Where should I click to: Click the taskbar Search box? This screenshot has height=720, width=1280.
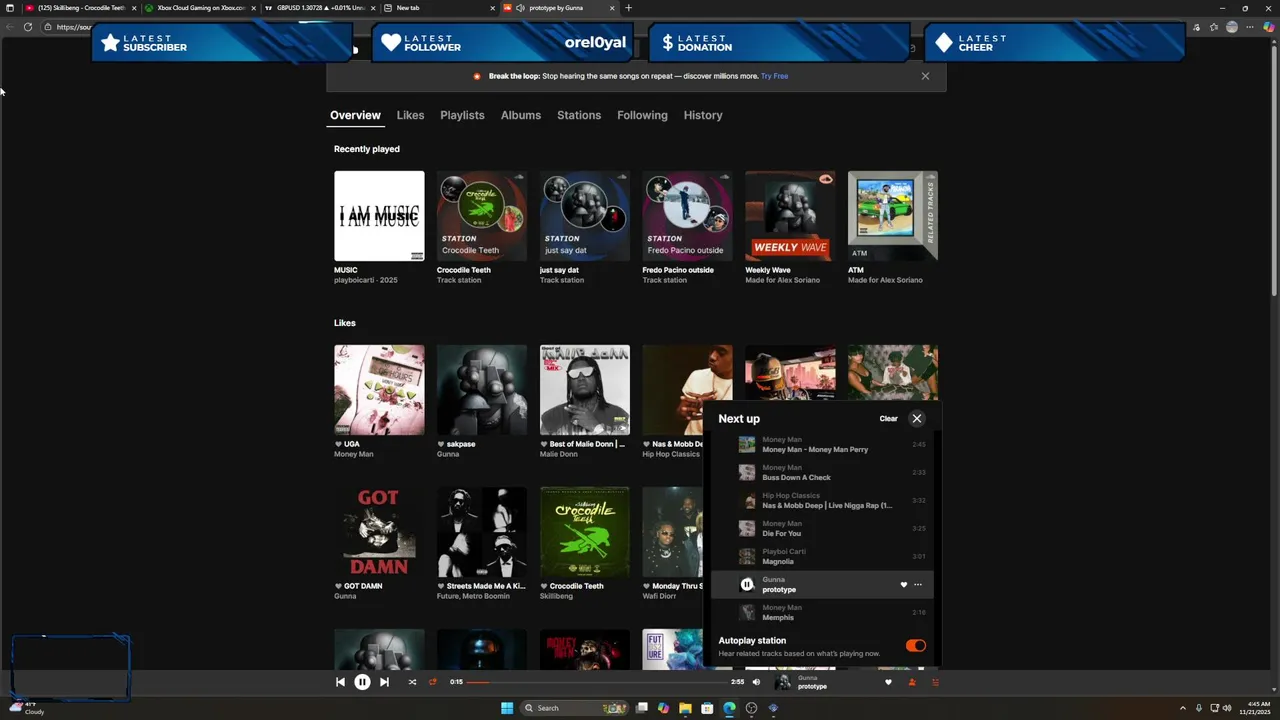(x=576, y=708)
